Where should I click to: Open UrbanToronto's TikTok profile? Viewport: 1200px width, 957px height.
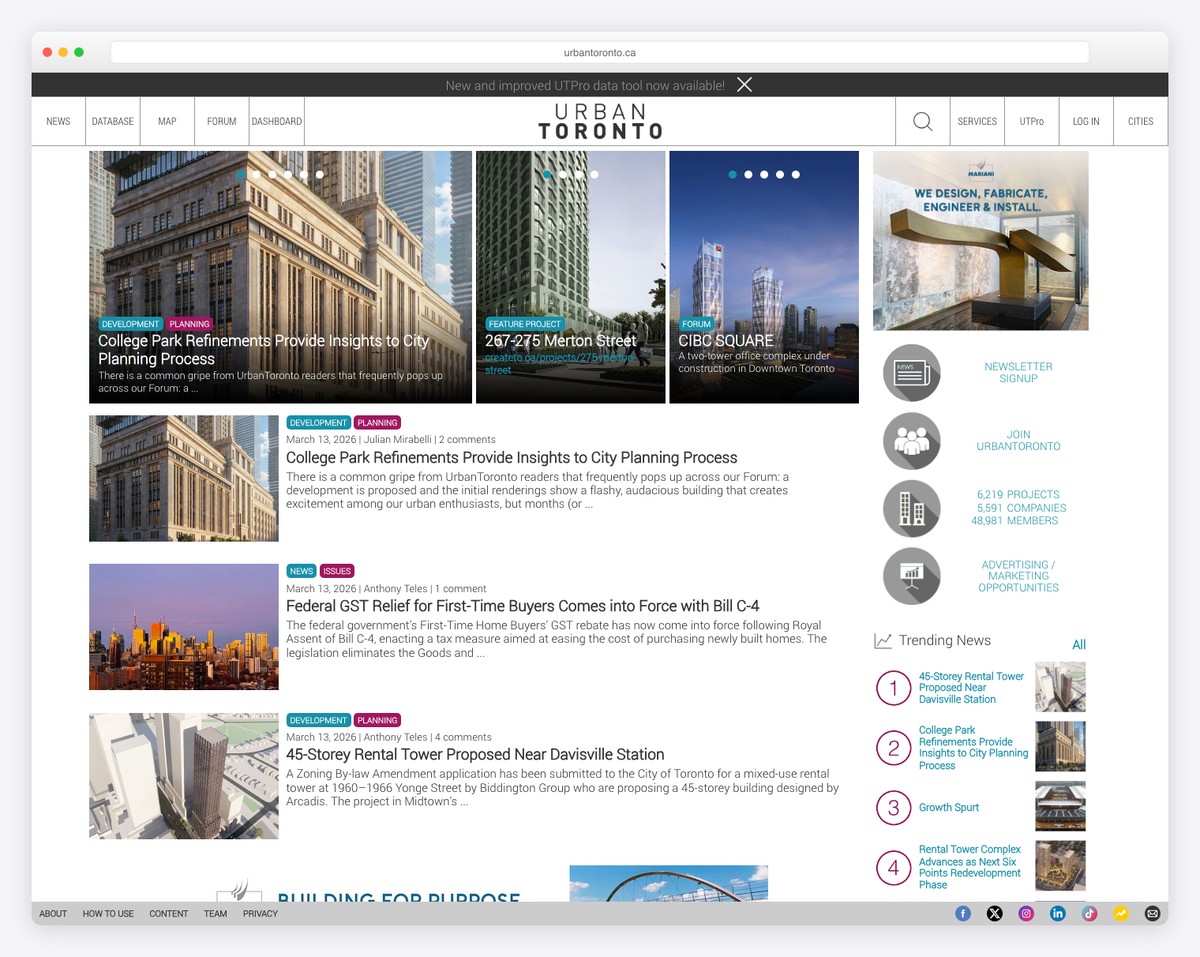(1089, 913)
